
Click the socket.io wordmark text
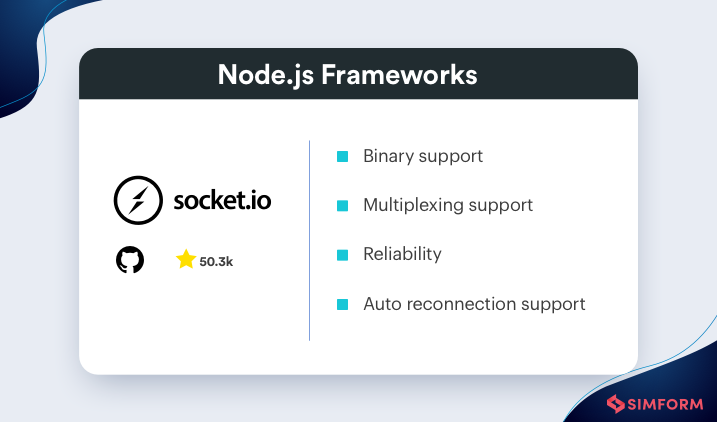(222, 200)
